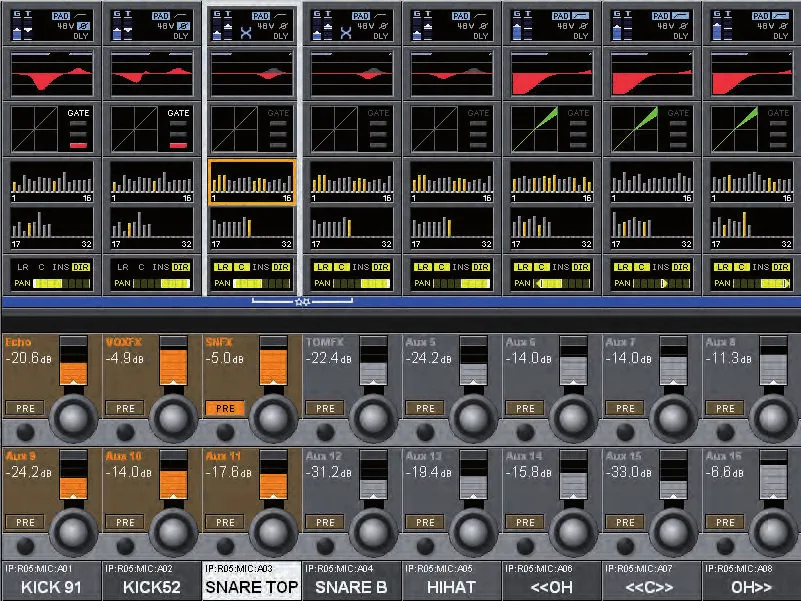Screen dimensions: 801x601
Task: Open the HIHAT pan and routing block
Action: [452, 274]
